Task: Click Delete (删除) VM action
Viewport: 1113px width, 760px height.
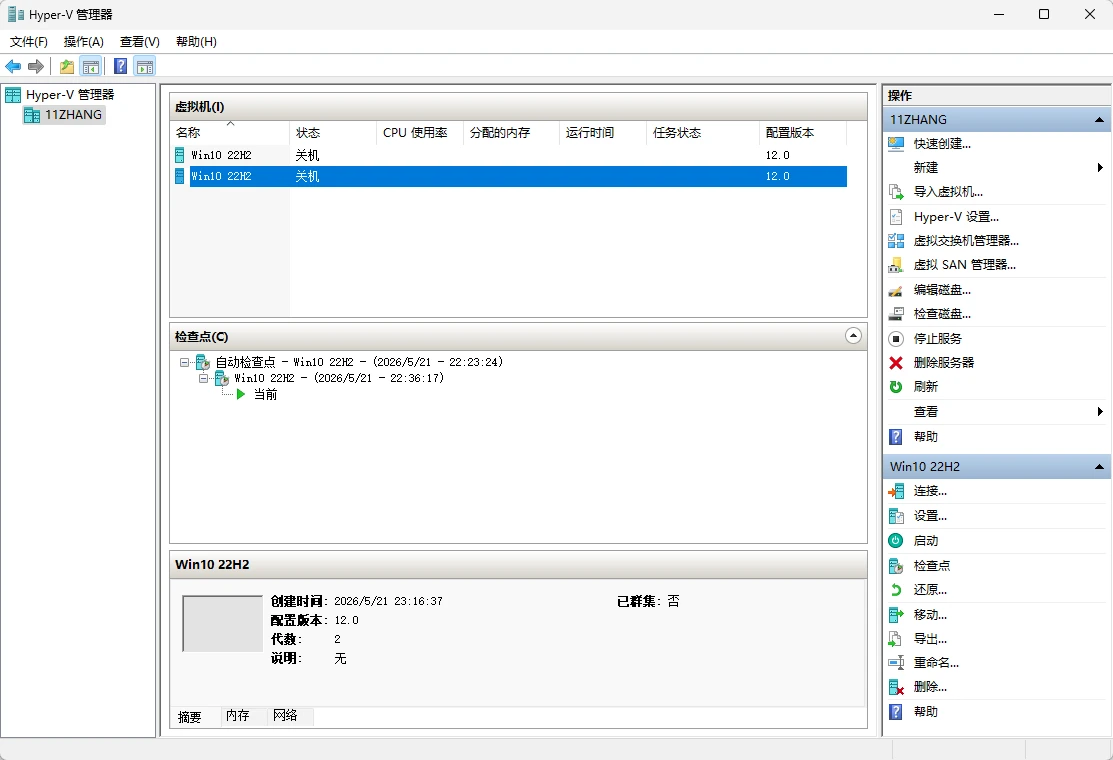Action: click(x=929, y=688)
